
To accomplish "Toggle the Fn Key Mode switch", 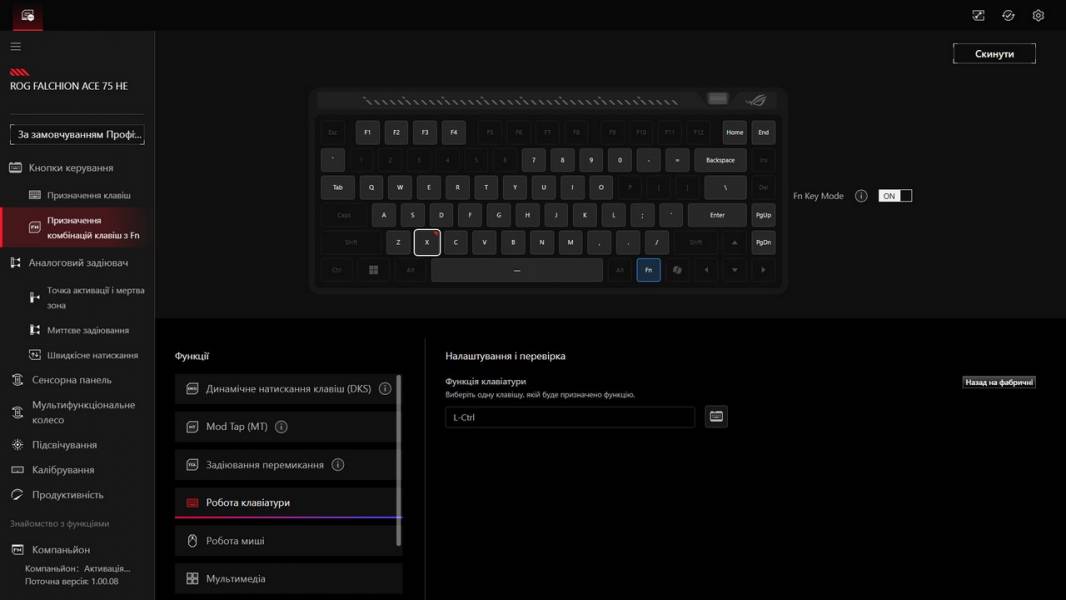I will tap(895, 196).
